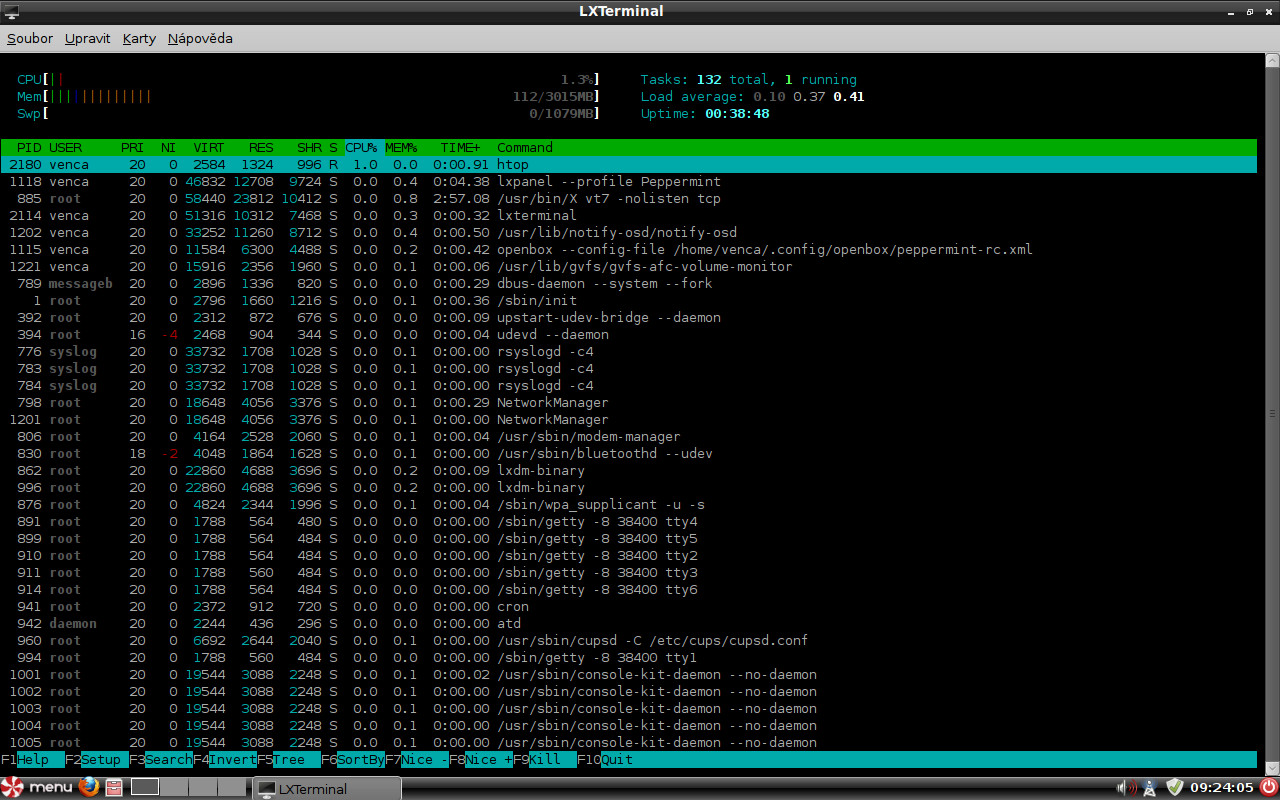The height and width of the screenshot is (800, 1280).
Task: Switch to the second workspace in pager
Action: (174, 787)
